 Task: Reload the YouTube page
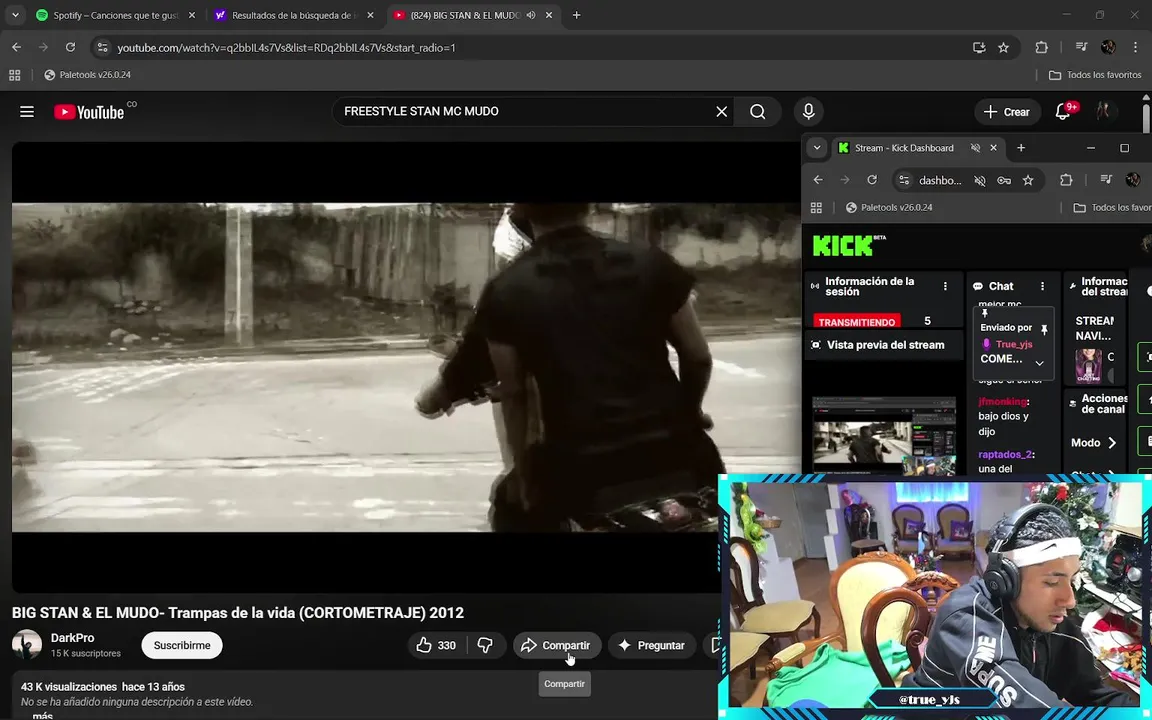tap(71, 47)
